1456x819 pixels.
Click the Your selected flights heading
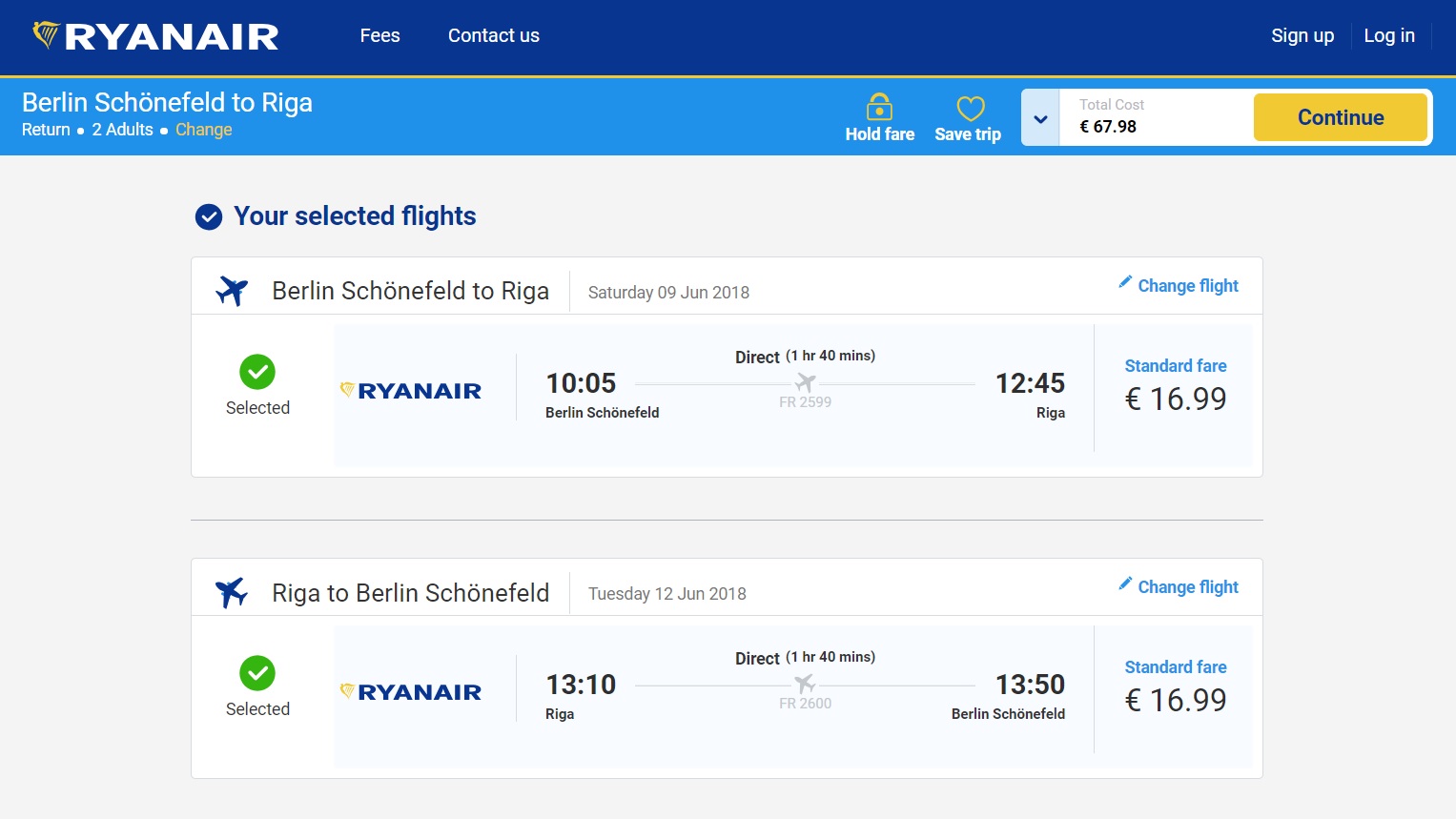coord(355,216)
